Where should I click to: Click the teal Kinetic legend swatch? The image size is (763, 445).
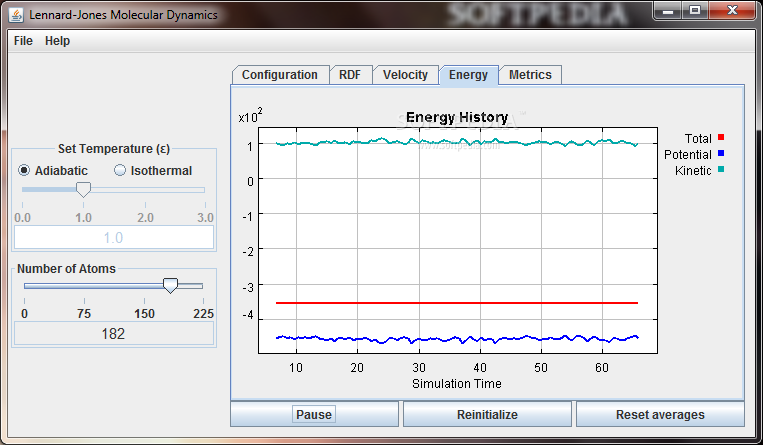(721, 169)
